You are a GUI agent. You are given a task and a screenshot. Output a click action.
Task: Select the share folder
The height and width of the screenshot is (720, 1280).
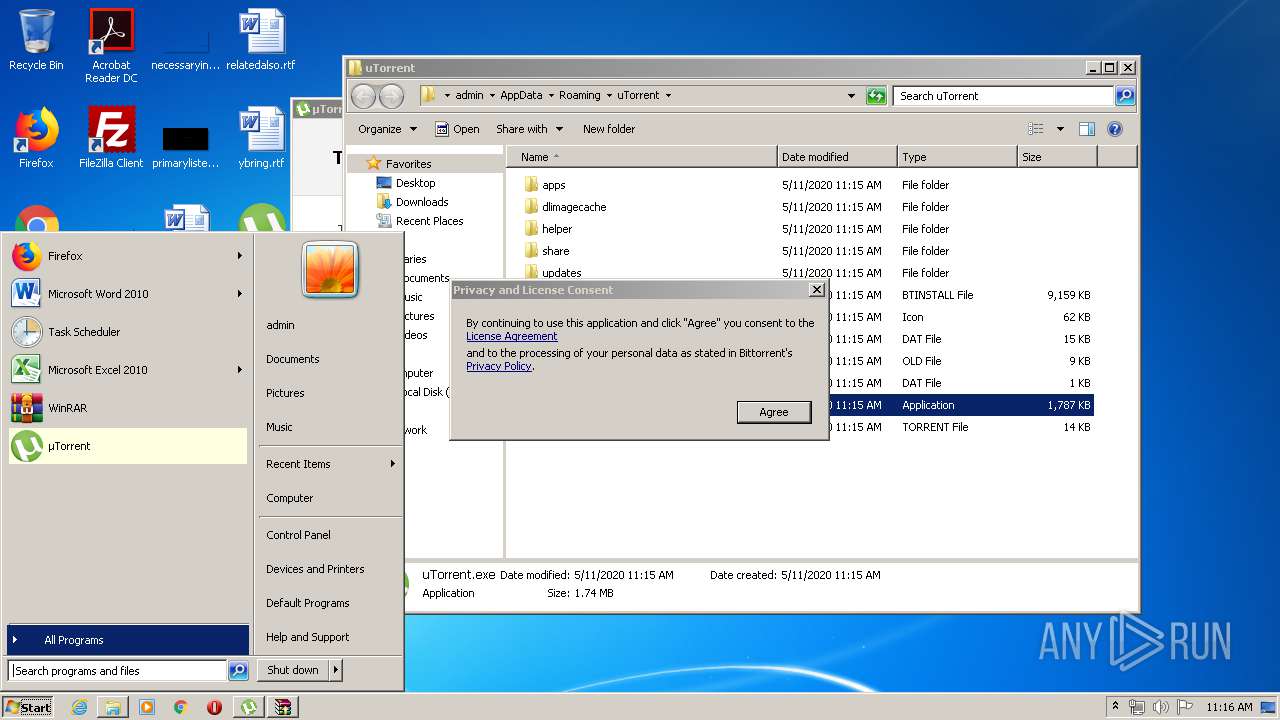(556, 251)
